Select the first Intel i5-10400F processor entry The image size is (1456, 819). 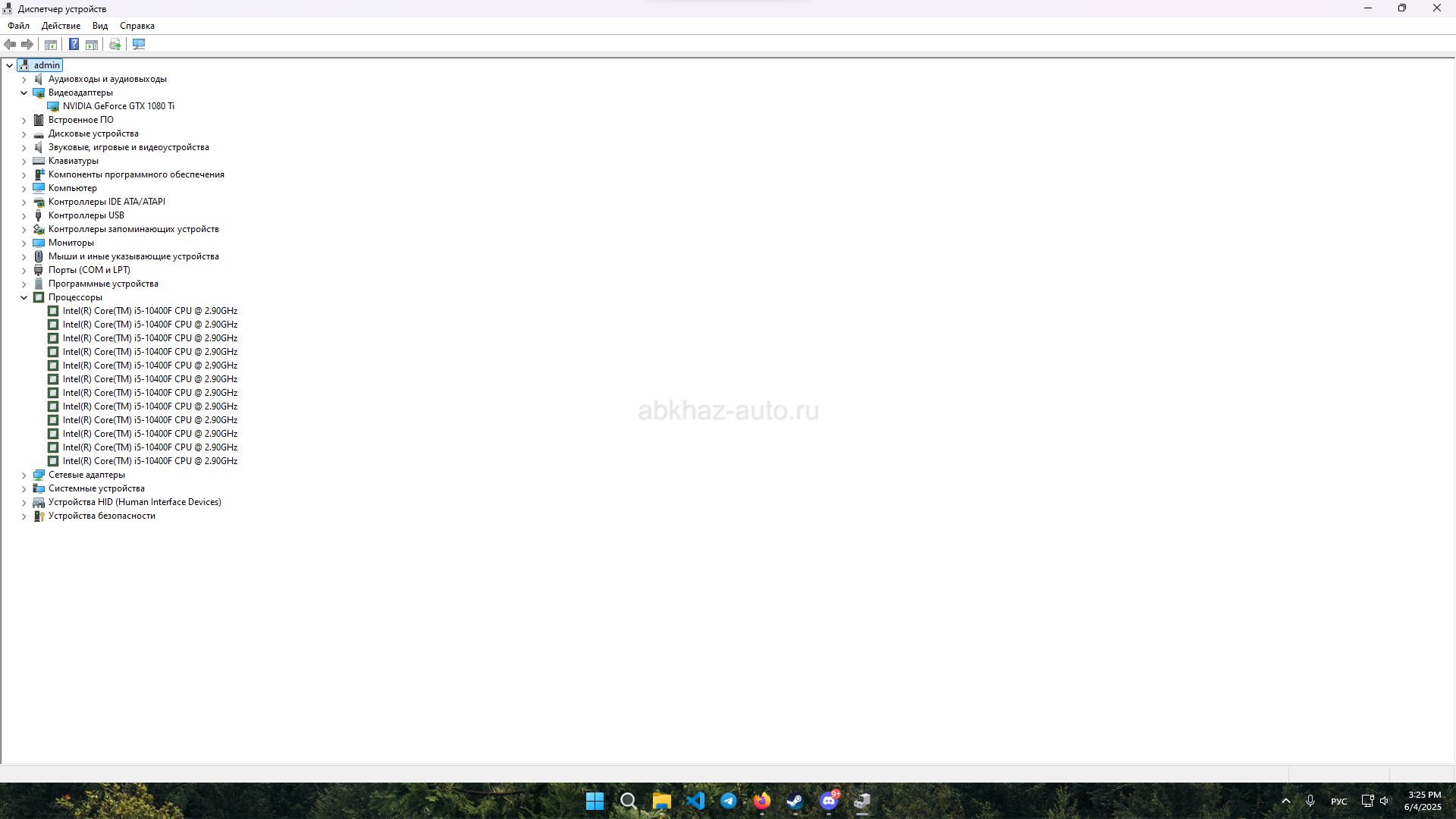[x=150, y=311]
